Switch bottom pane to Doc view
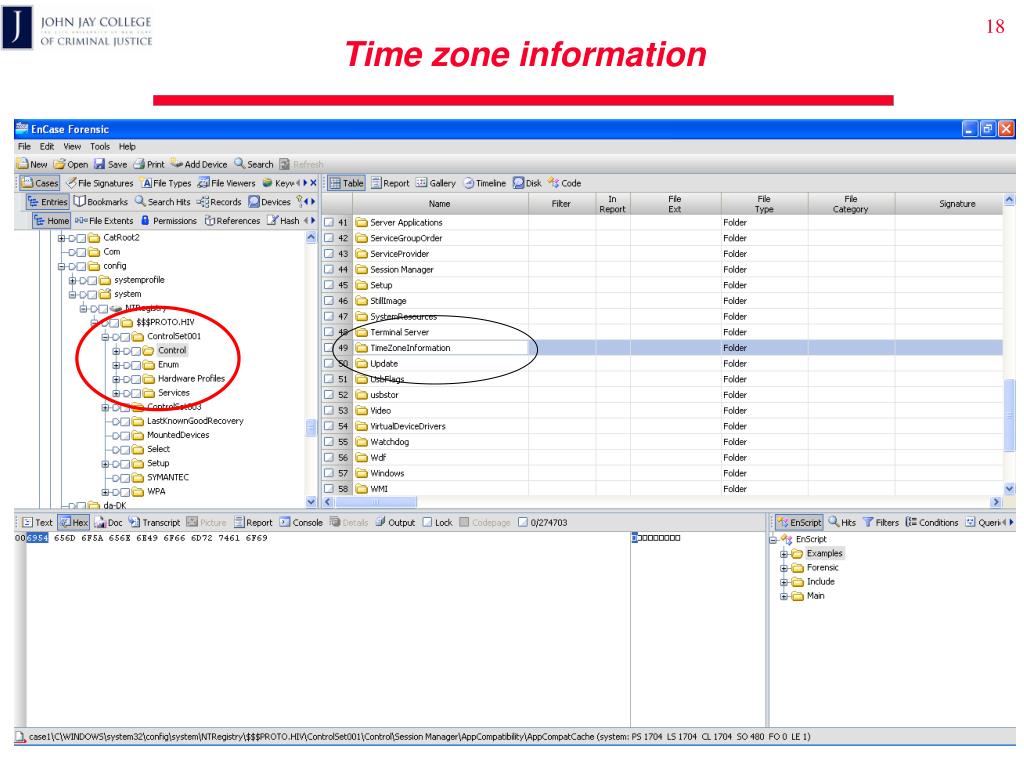This screenshot has width=1024, height=768. pos(108,522)
